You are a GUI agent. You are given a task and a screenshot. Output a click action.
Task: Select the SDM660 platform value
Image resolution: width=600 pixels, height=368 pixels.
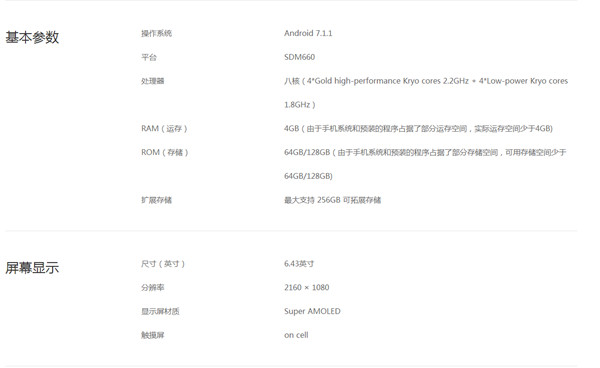click(x=300, y=57)
